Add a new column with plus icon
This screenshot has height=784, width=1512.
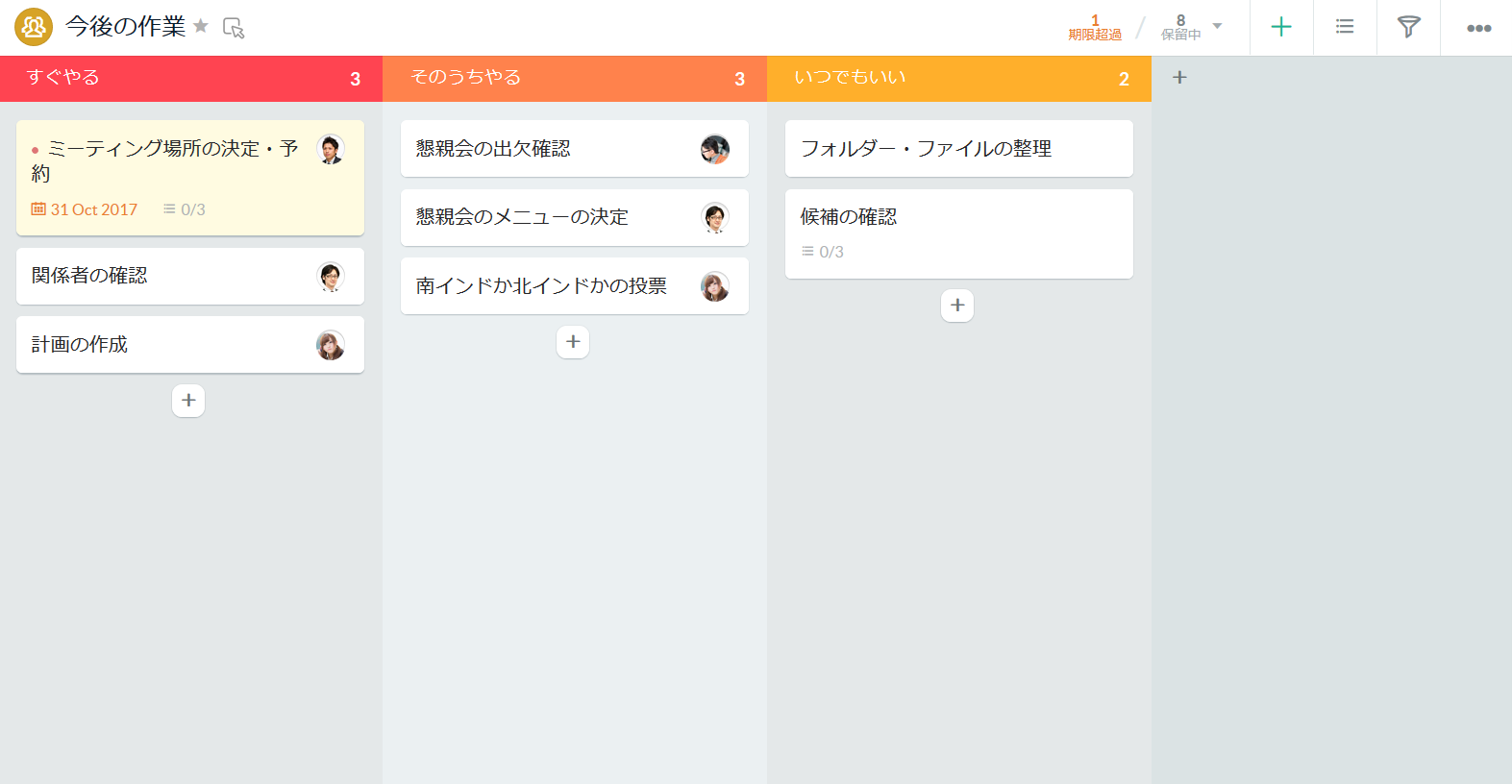point(1179,77)
